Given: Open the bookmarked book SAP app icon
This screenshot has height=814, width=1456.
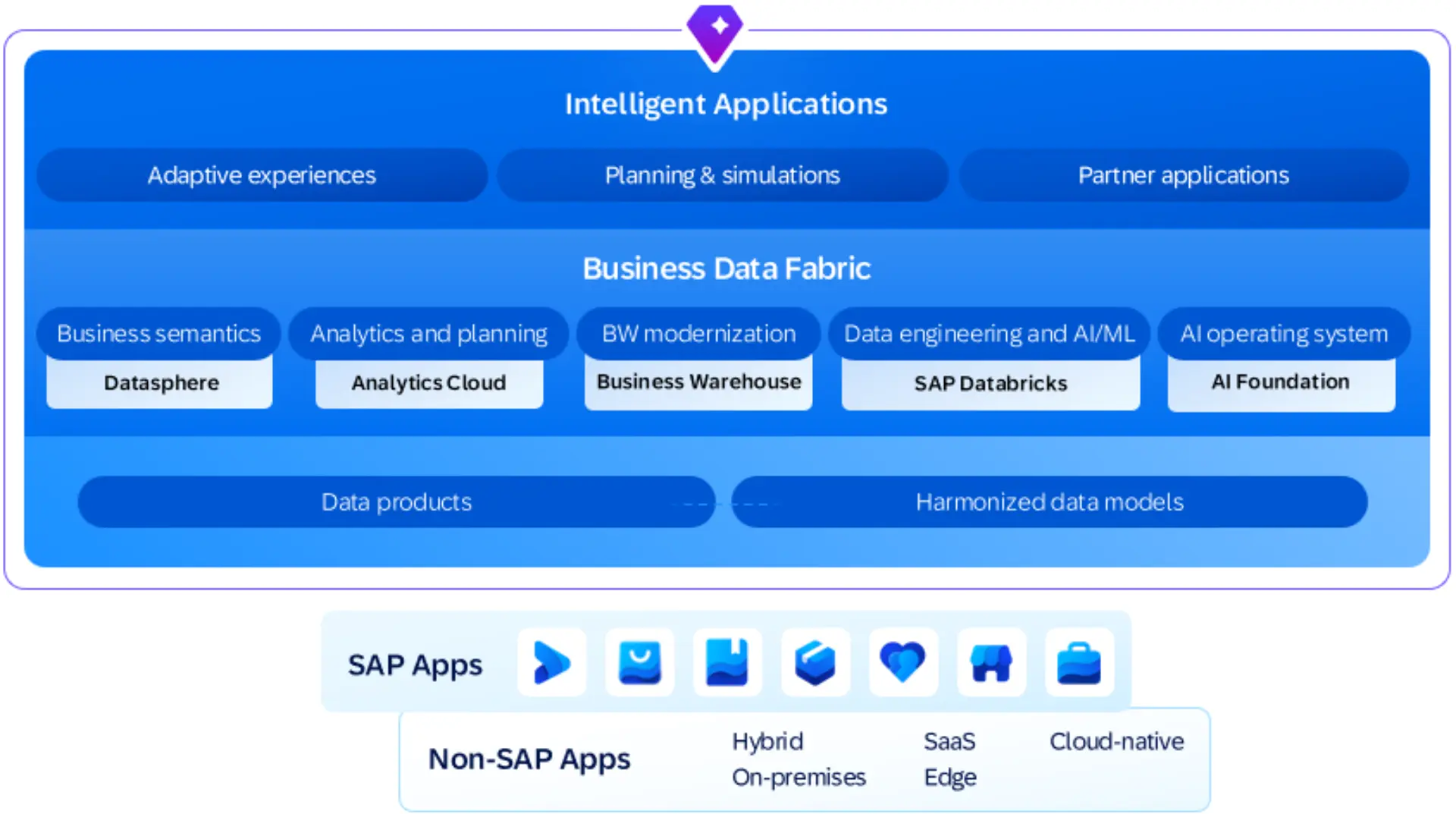Looking at the screenshot, I should tap(727, 663).
